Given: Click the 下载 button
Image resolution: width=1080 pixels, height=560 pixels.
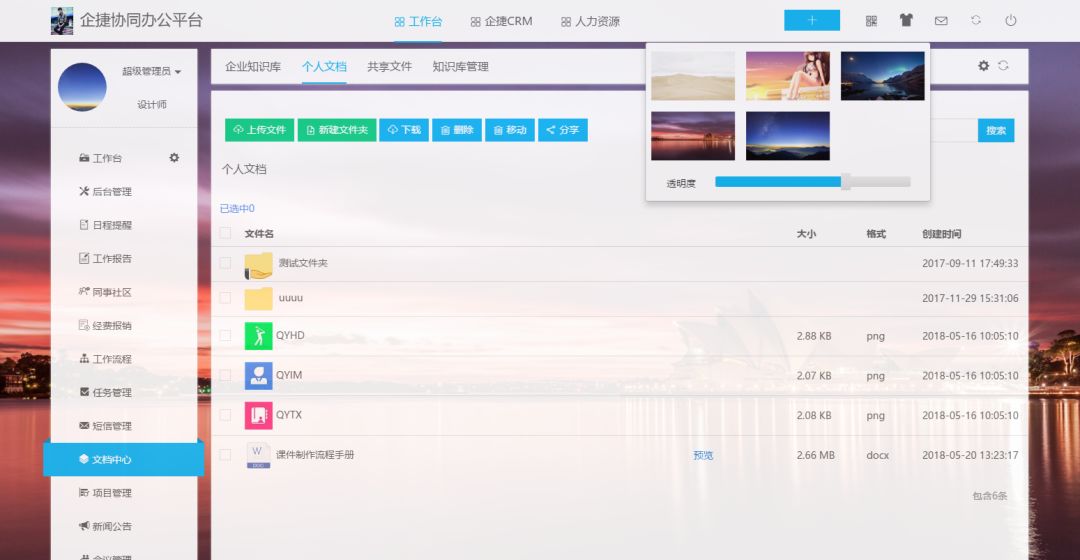Looking at the screenshot, I should pos(404,130).
